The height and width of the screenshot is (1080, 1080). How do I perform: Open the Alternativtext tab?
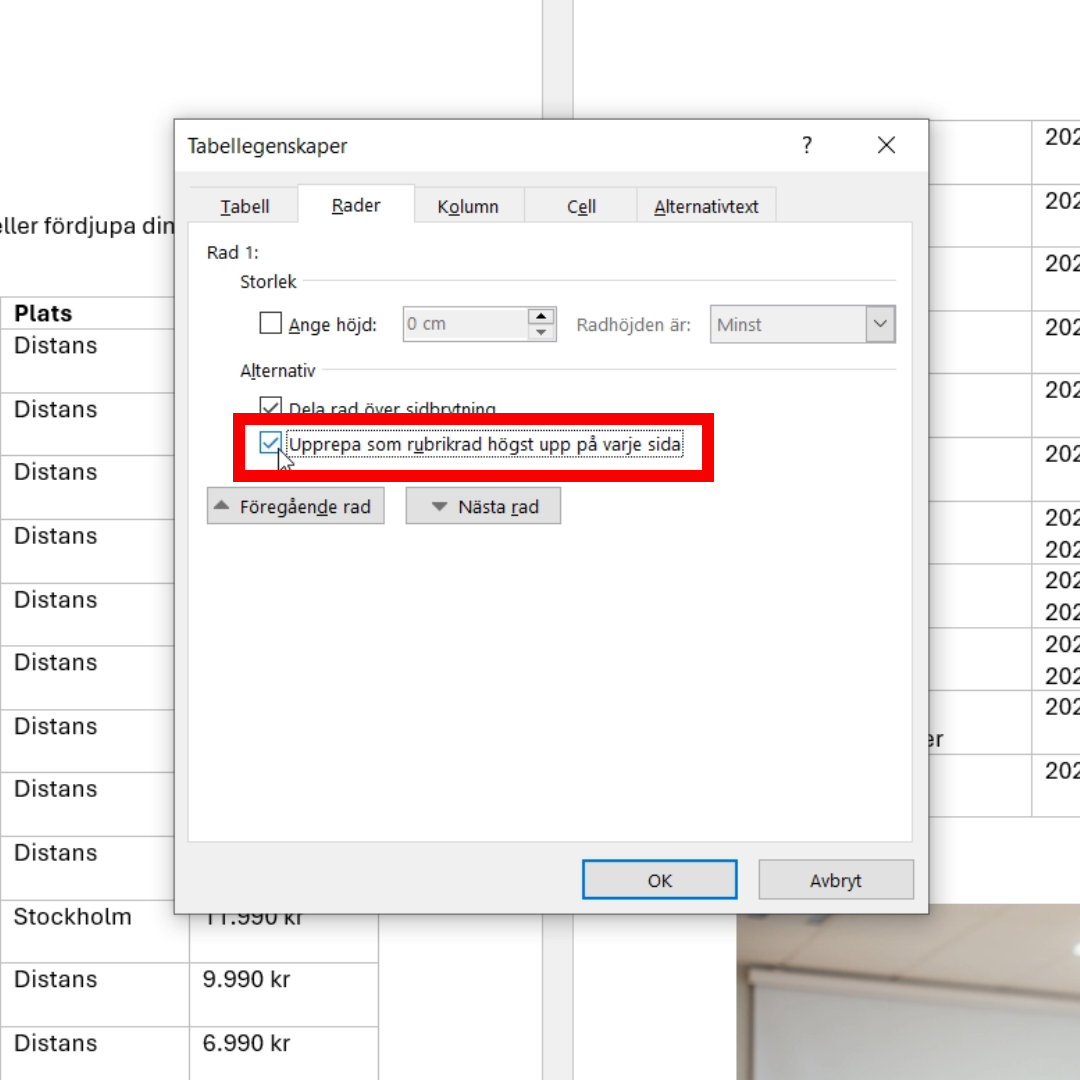[x=706, y=207]
